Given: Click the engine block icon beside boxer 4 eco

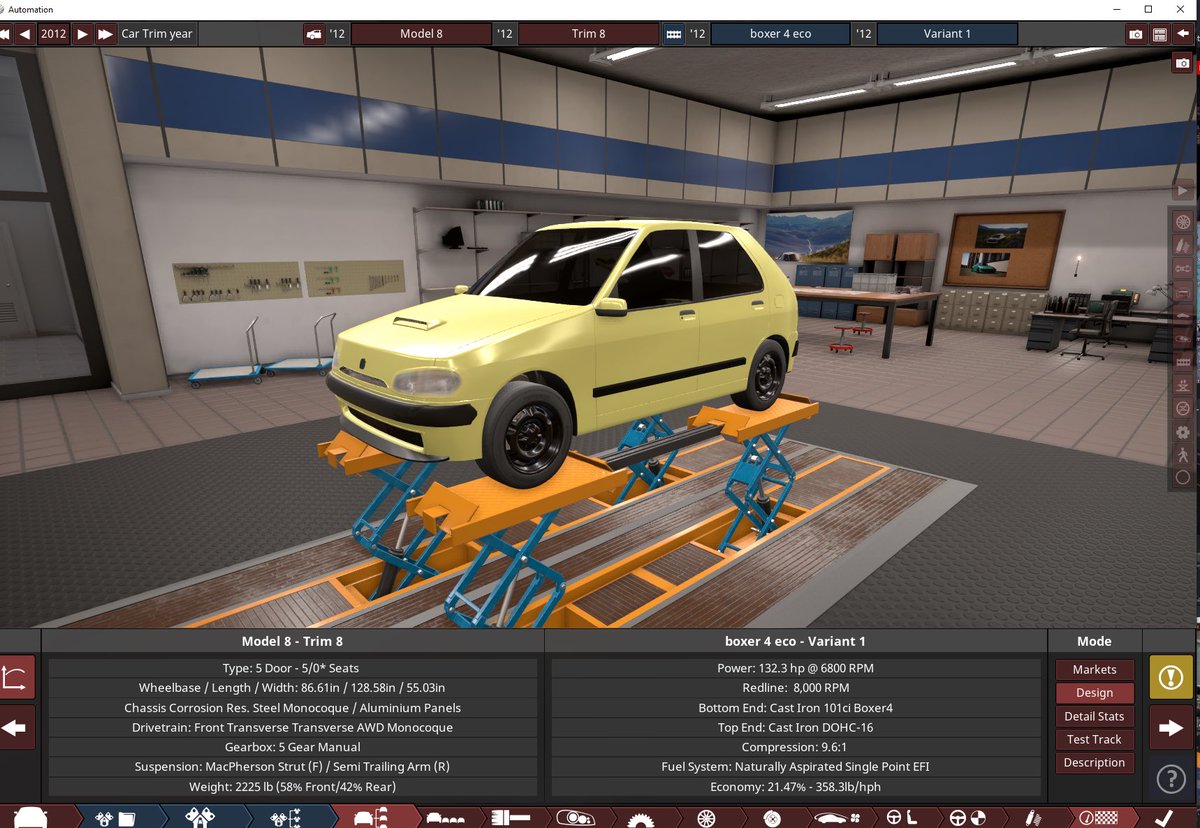Looking at the screenshot, I should pos(674,34).
